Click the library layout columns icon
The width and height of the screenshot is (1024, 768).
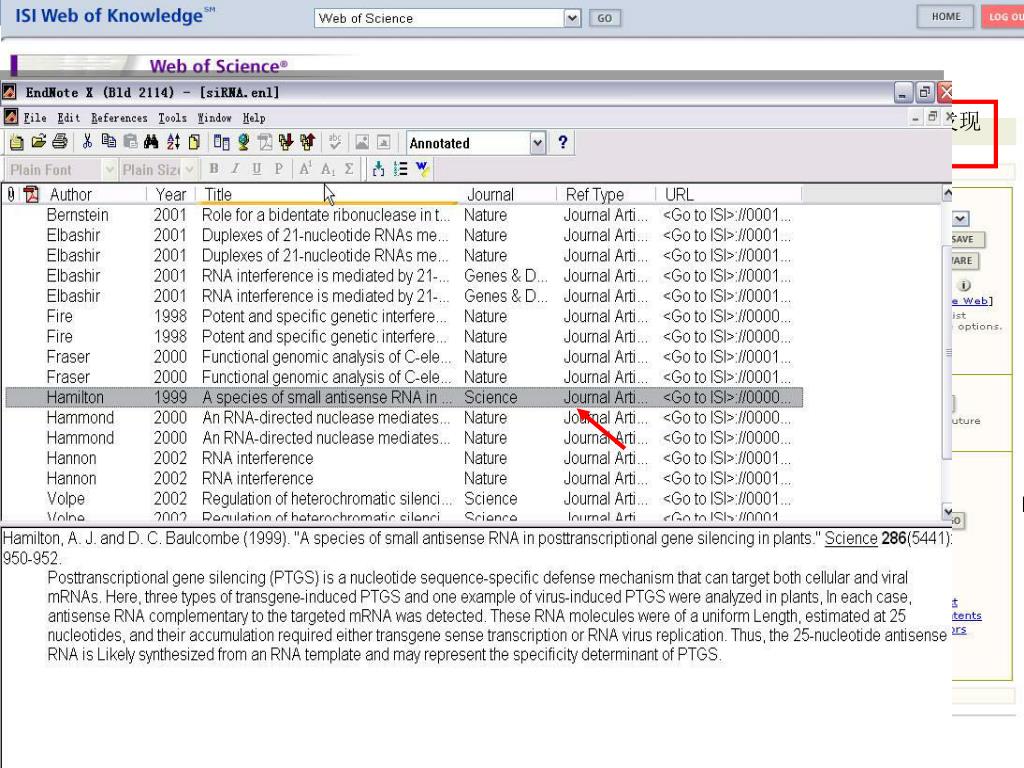coord(221,142)
